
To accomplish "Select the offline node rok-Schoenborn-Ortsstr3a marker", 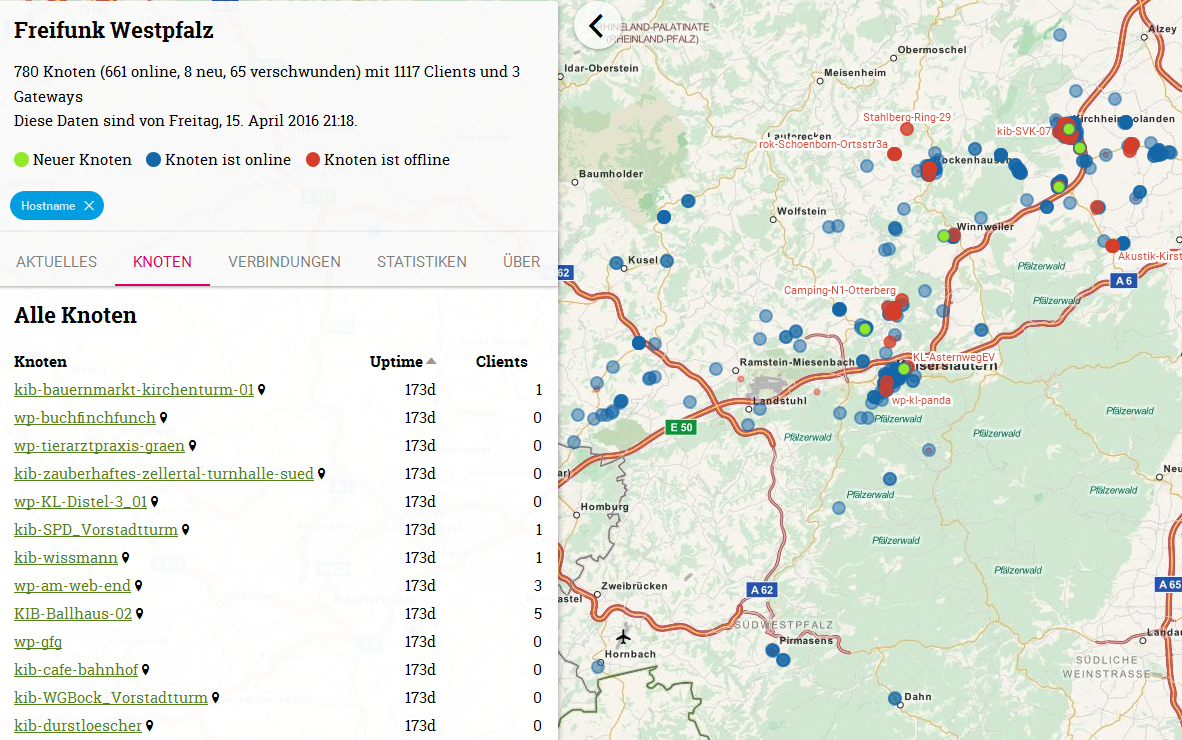I will pos(894,154).
